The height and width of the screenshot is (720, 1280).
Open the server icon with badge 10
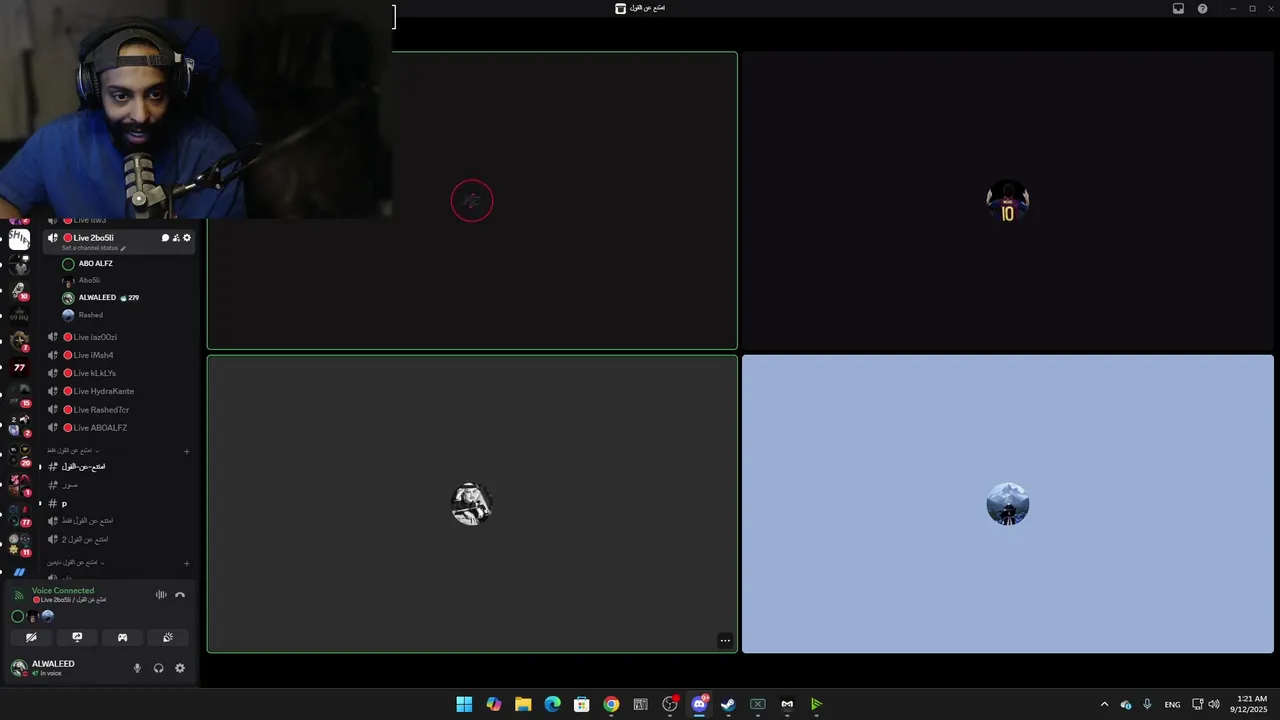(x=19, y=290)
